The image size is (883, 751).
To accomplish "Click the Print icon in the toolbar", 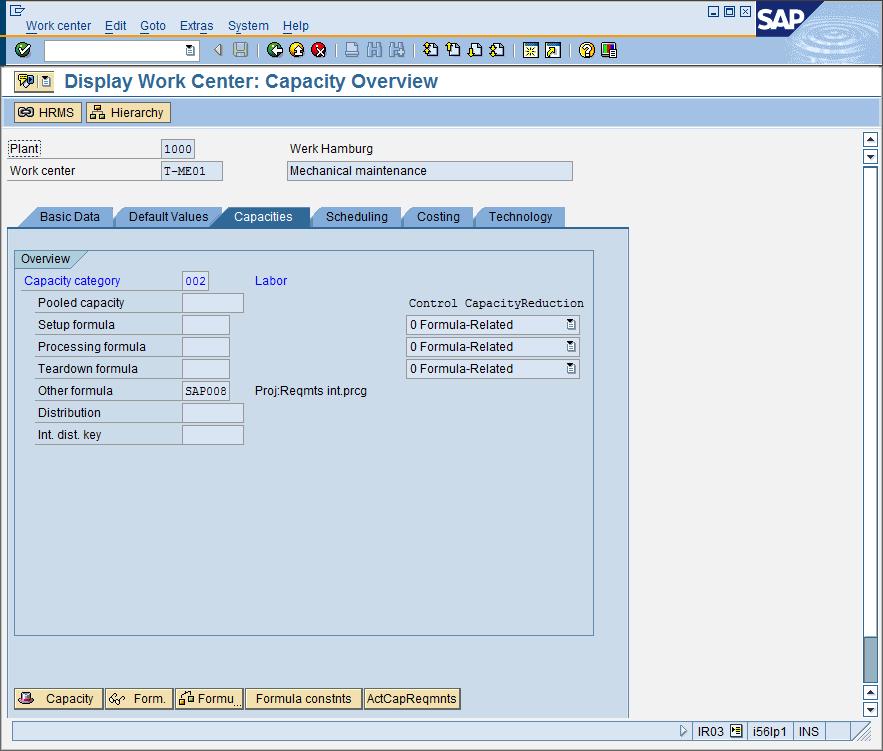I will [352, 50].
